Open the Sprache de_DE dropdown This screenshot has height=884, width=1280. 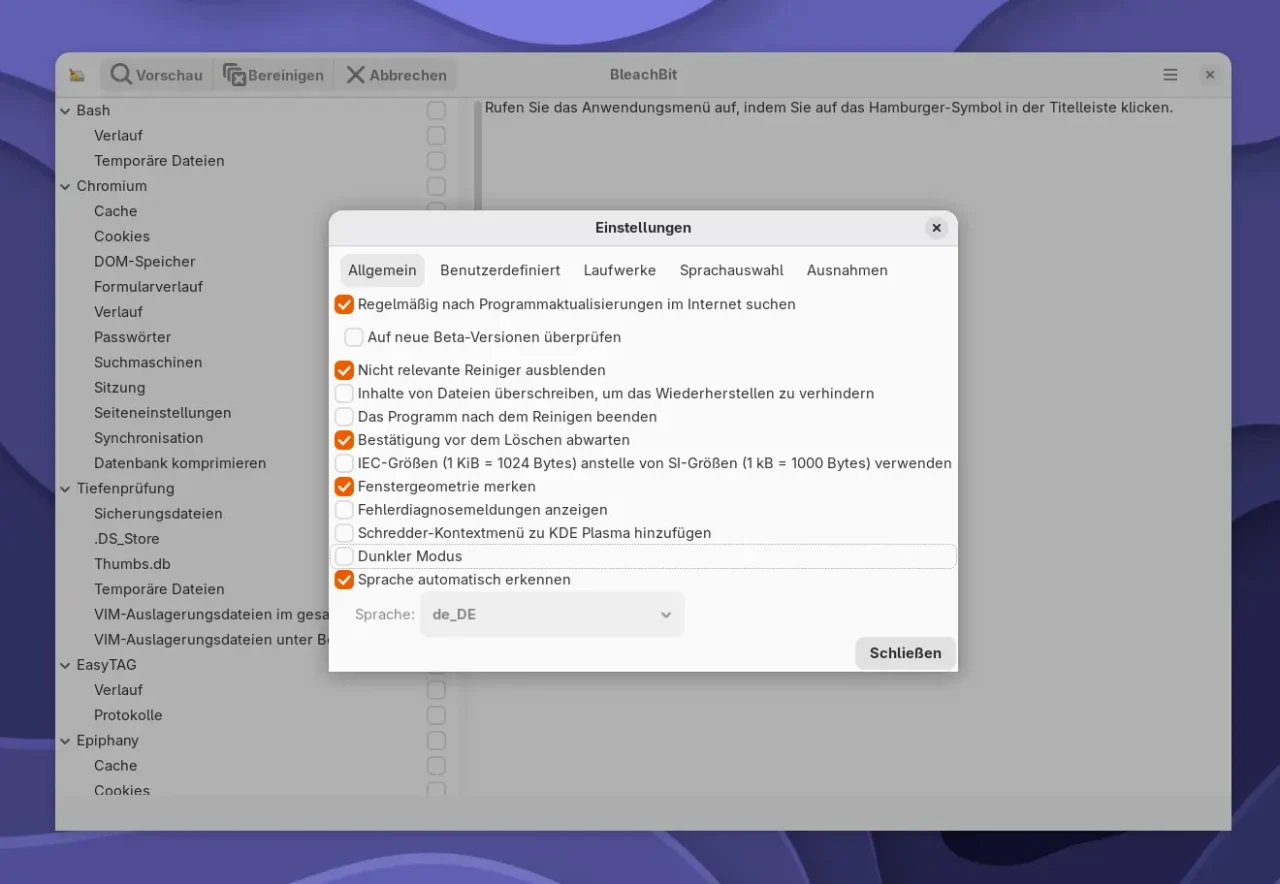552,614
